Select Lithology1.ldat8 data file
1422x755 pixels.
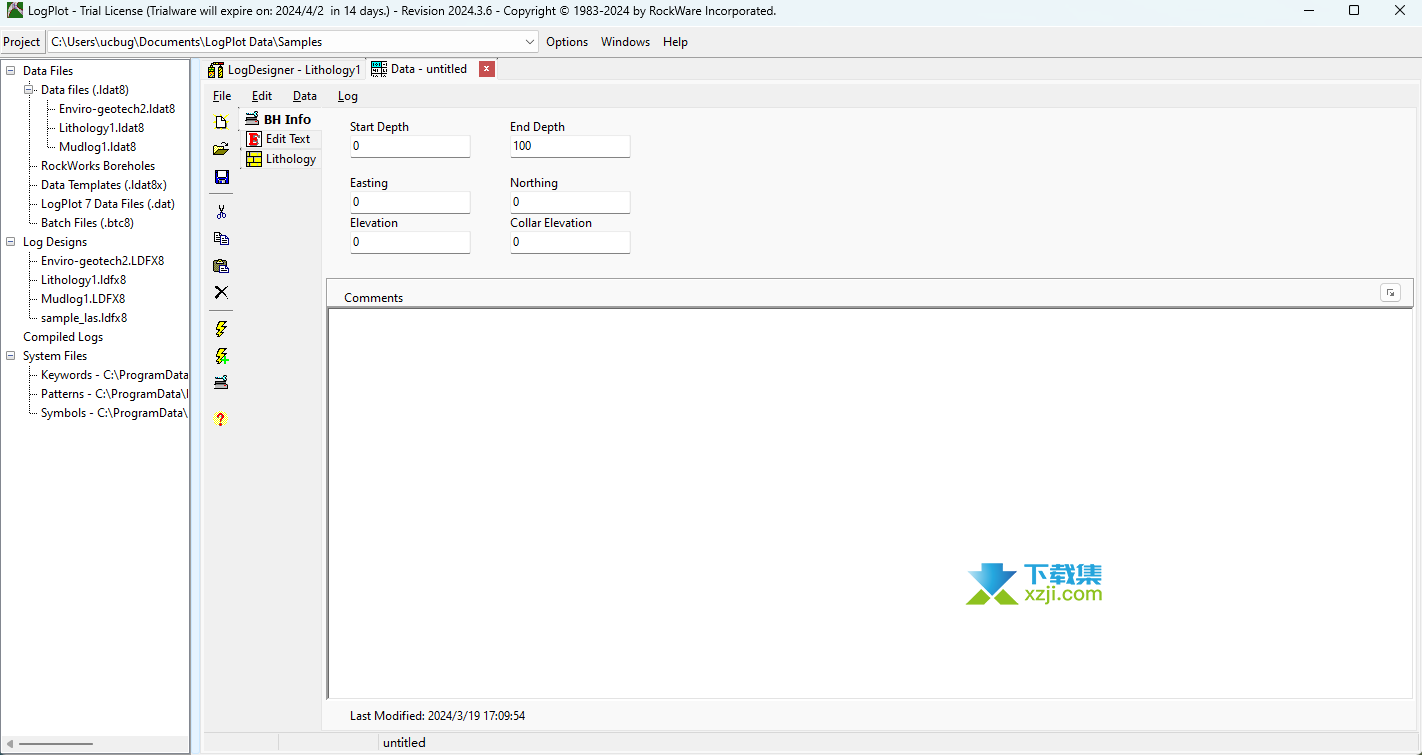tap(101, 128)
